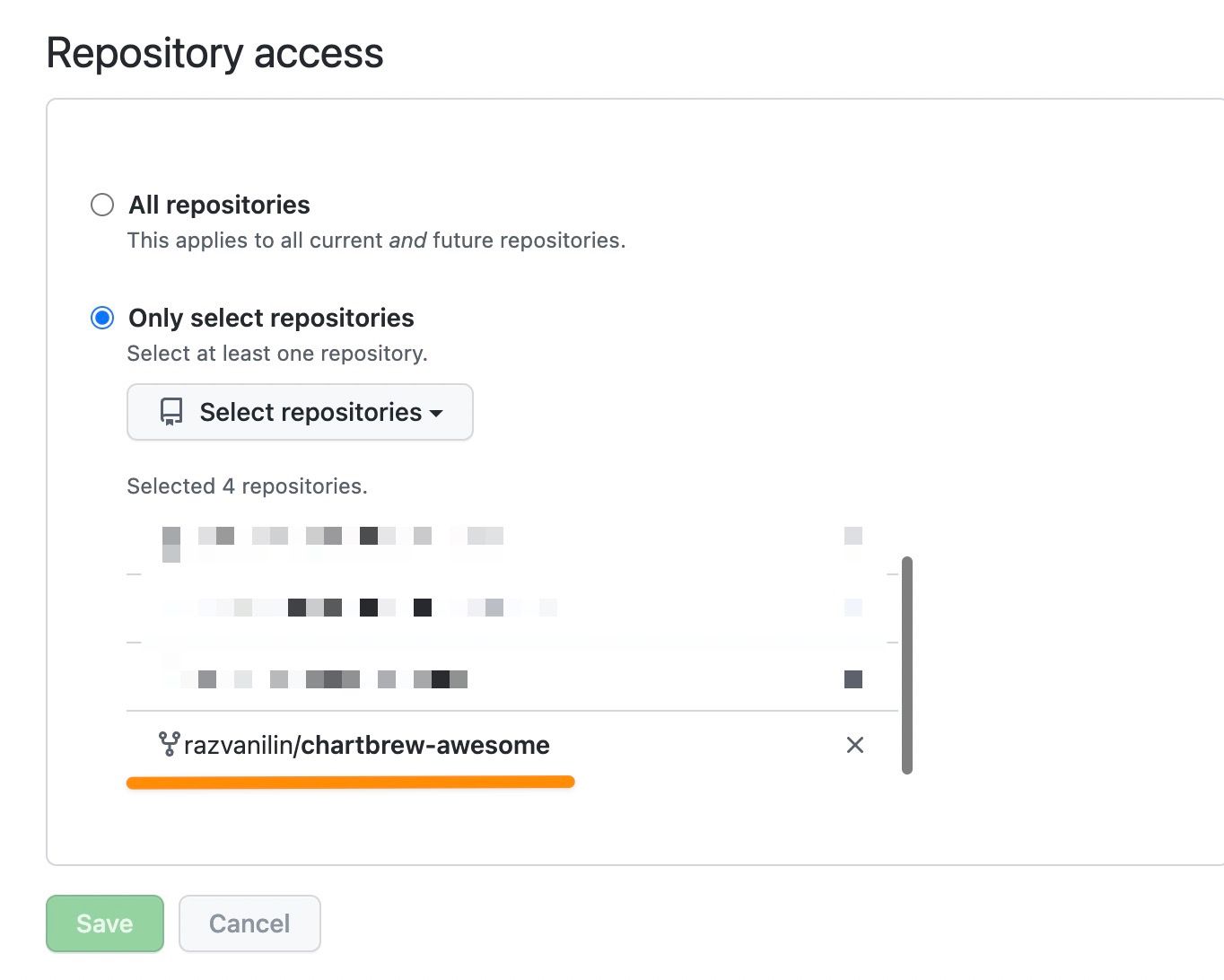The width and height of the screenshot is (1224, 980).
Task: Remove the third blurred repository entry
Action: click(853, 679)
